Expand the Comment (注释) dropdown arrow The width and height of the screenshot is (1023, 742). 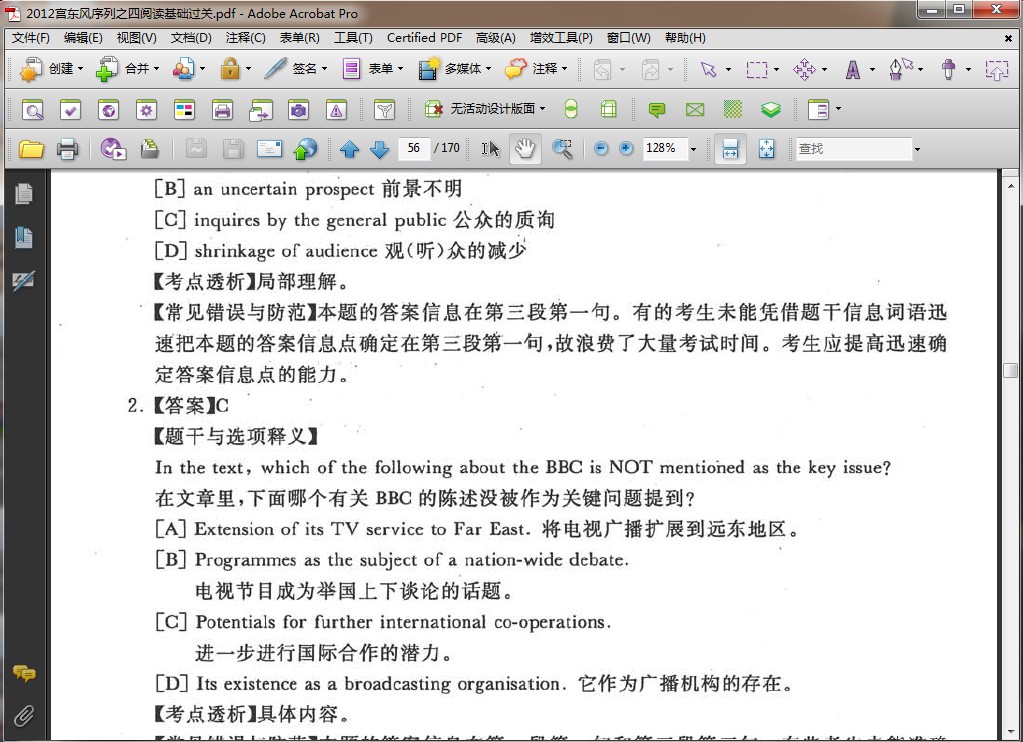coord(564,69)
